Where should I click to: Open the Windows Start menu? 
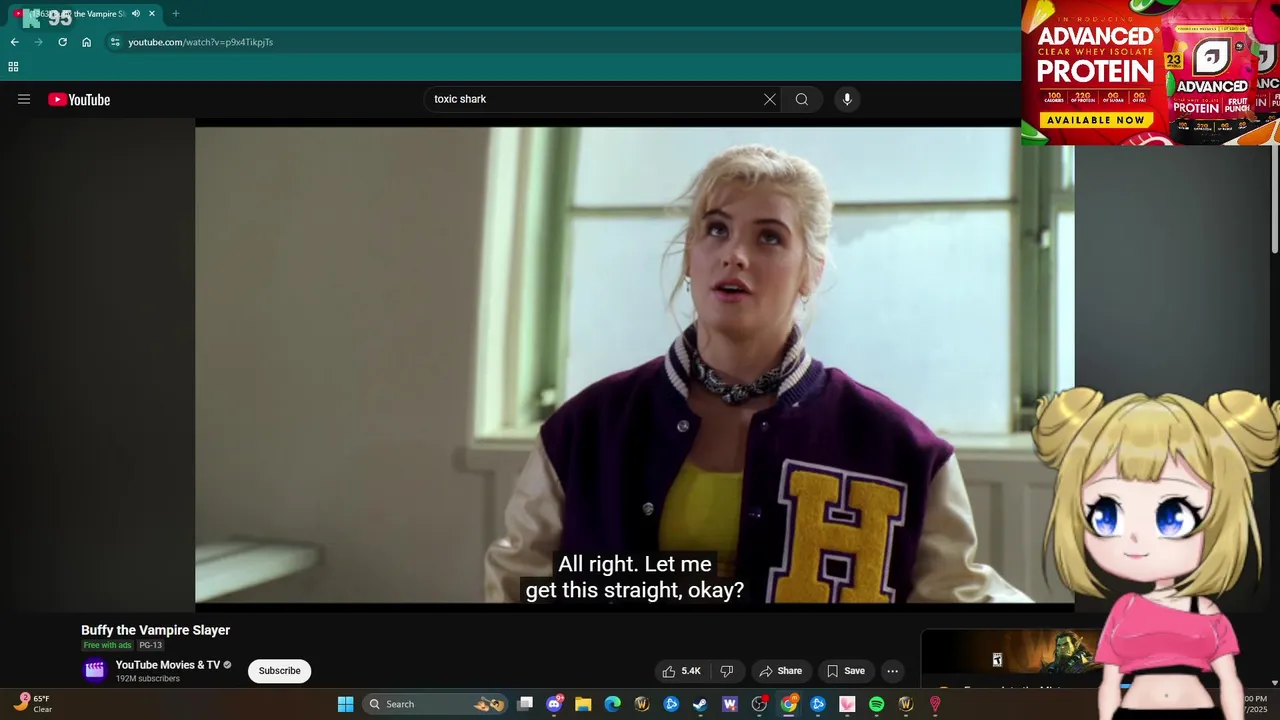click(x=345, y=704)
